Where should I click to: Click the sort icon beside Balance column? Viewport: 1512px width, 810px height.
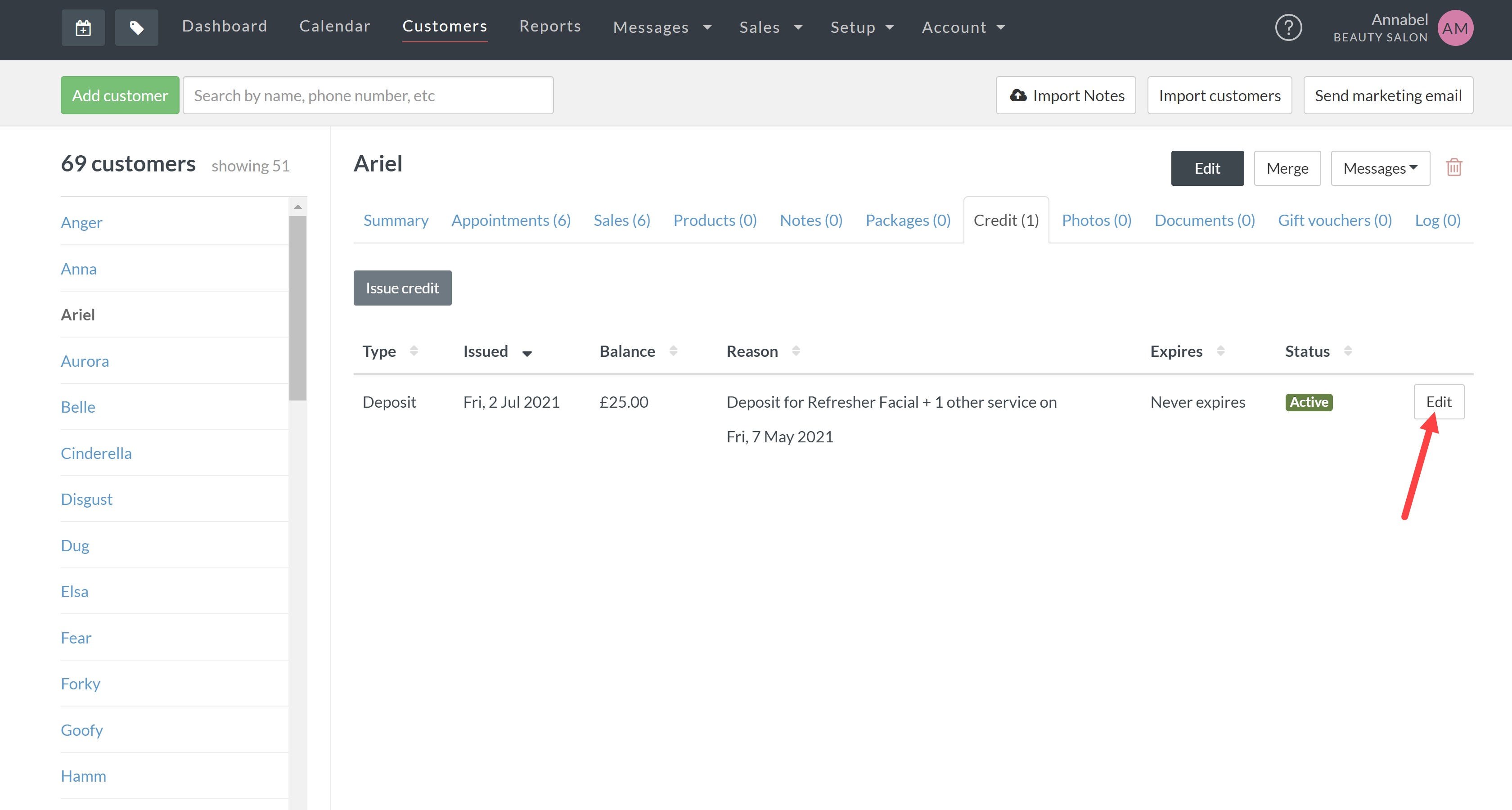click(674, 351)
